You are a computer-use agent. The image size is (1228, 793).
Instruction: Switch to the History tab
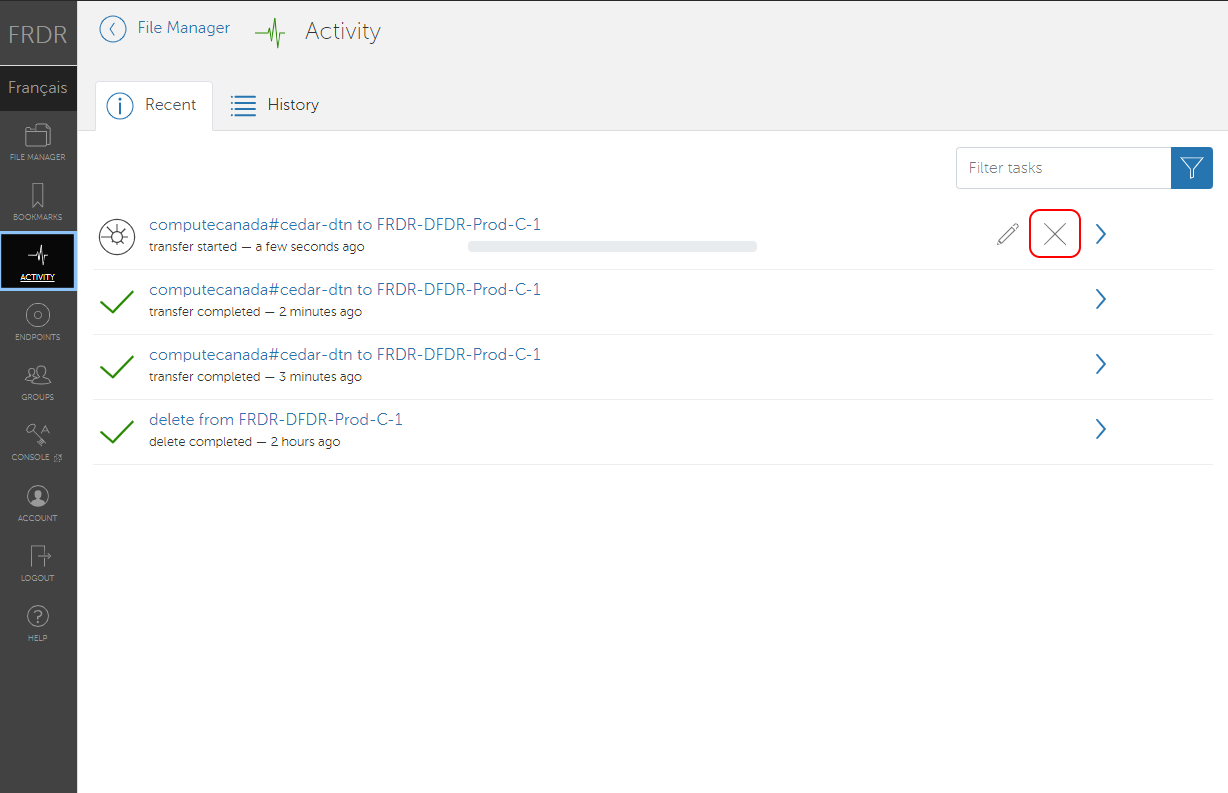[x=275, y=105]
